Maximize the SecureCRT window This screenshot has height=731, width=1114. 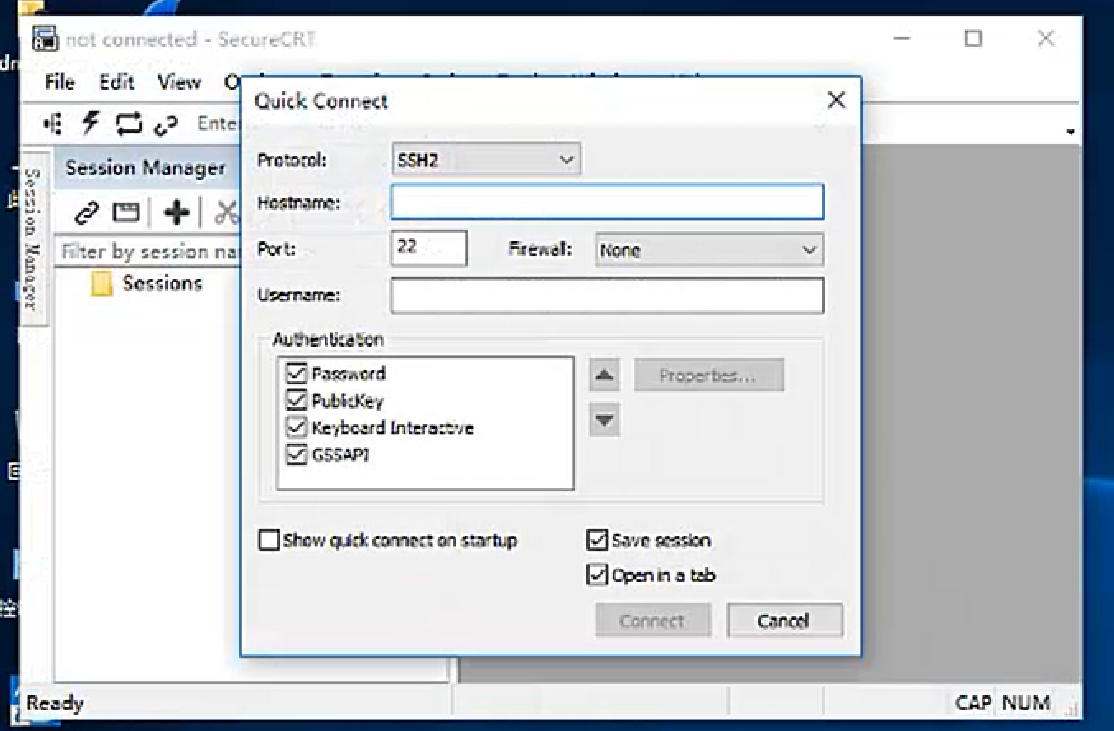coord(973,38)
